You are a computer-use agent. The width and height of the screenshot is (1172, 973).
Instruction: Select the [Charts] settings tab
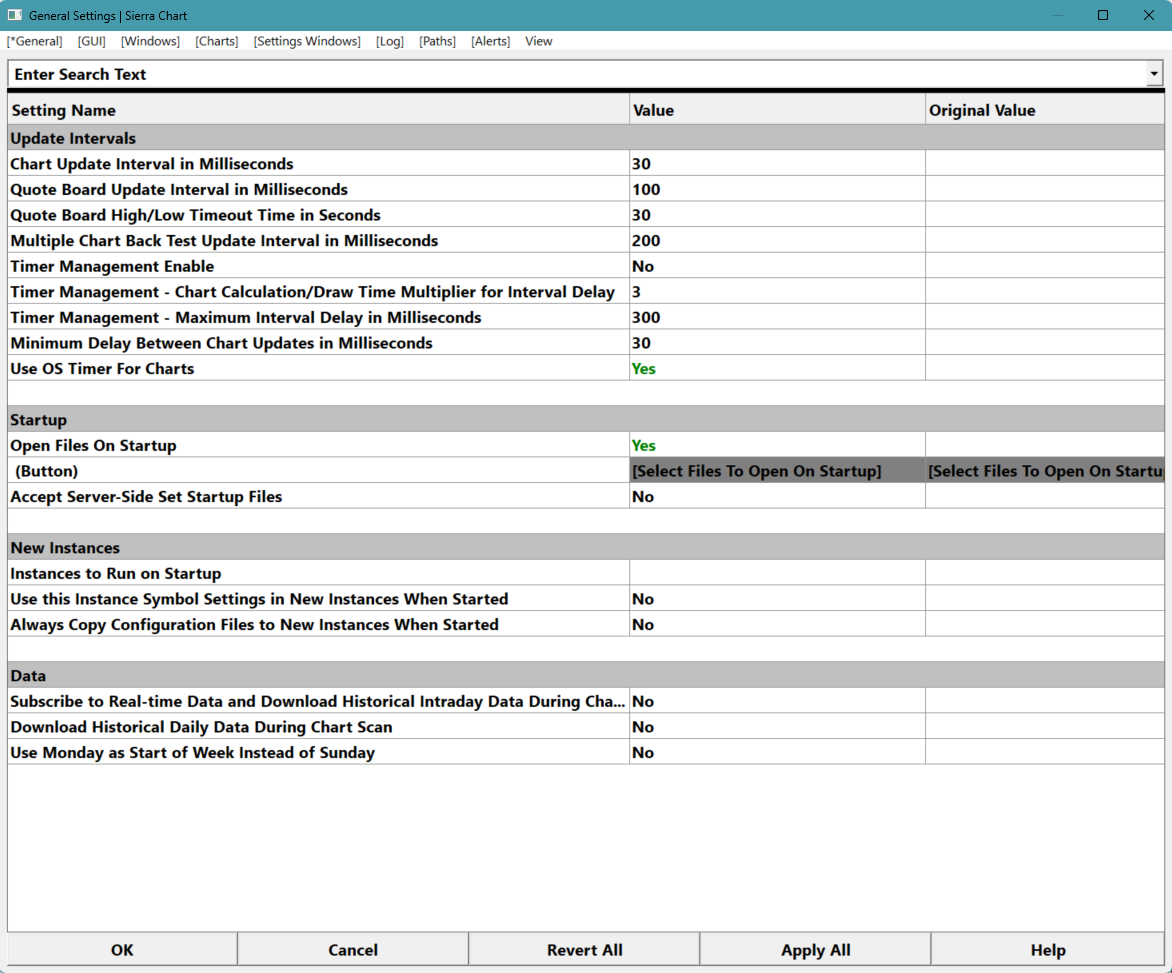click(217, 41)
